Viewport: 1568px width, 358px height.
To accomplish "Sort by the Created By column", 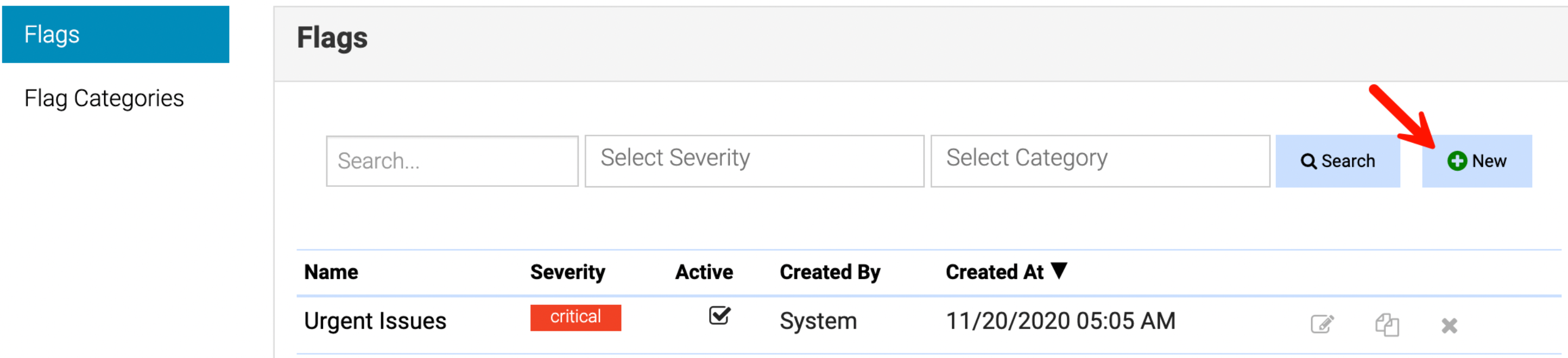I will (830, 272).
